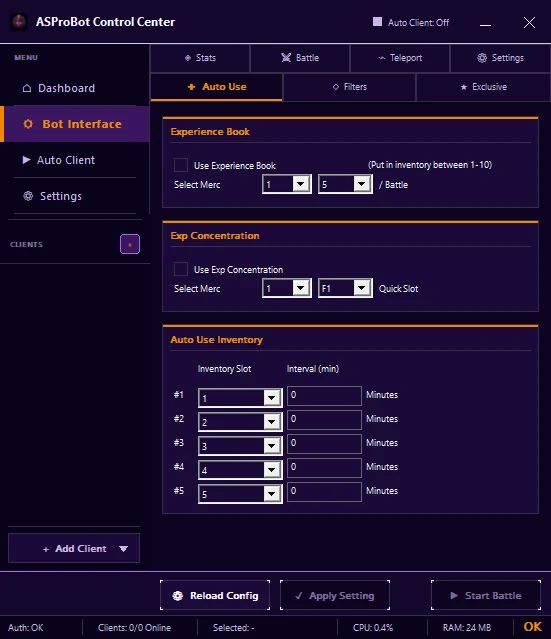Click the Reload Config gear icon
The height and width of the screenshot is (639, 551).
pos(178,596)
